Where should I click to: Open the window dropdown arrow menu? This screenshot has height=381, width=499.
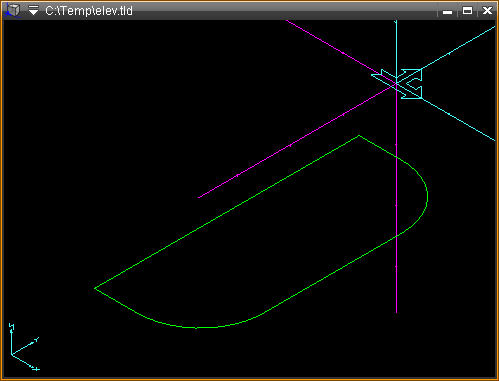point(33,11)
